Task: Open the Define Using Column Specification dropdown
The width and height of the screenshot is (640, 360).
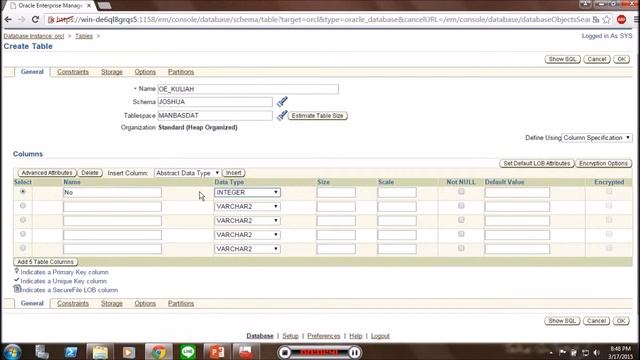Action: [x=597, y=138]
